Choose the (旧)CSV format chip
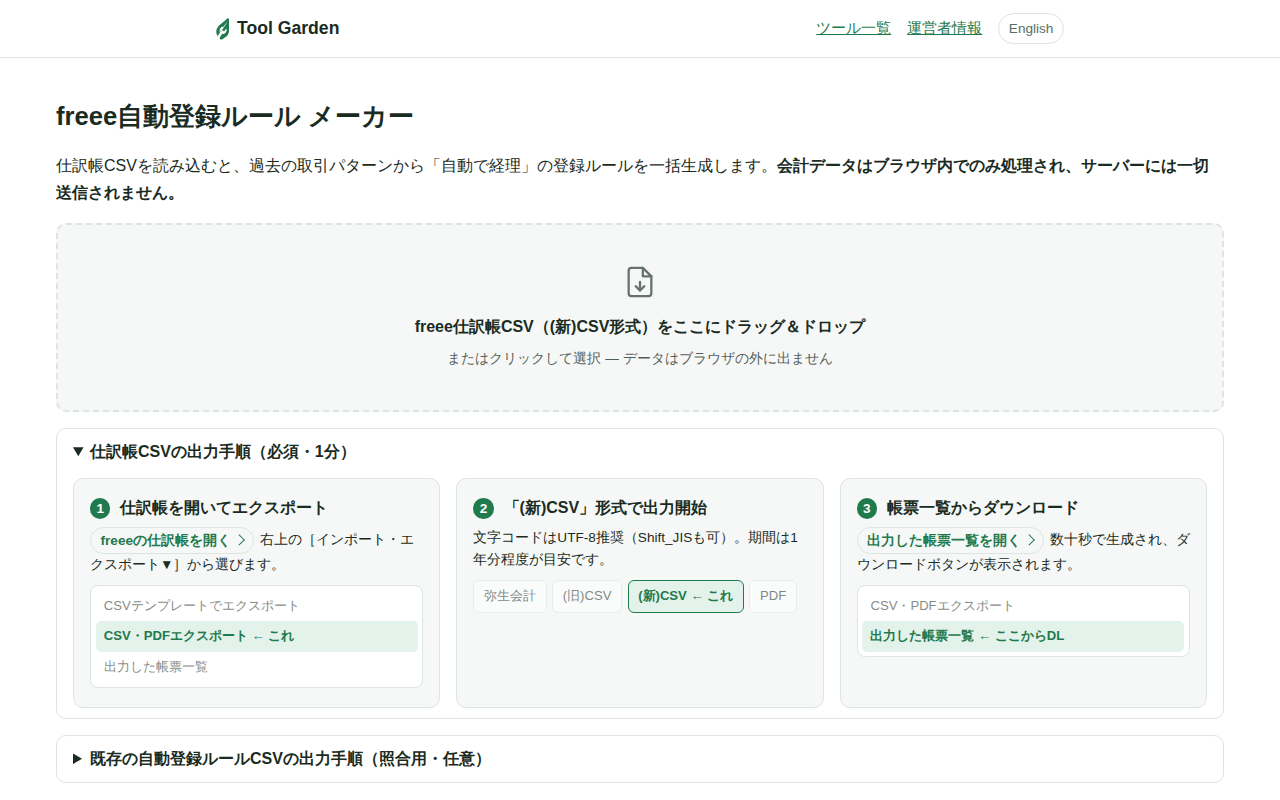This screenshot has height=800, width=1280. pyautogui.click(x=587, y=596)
